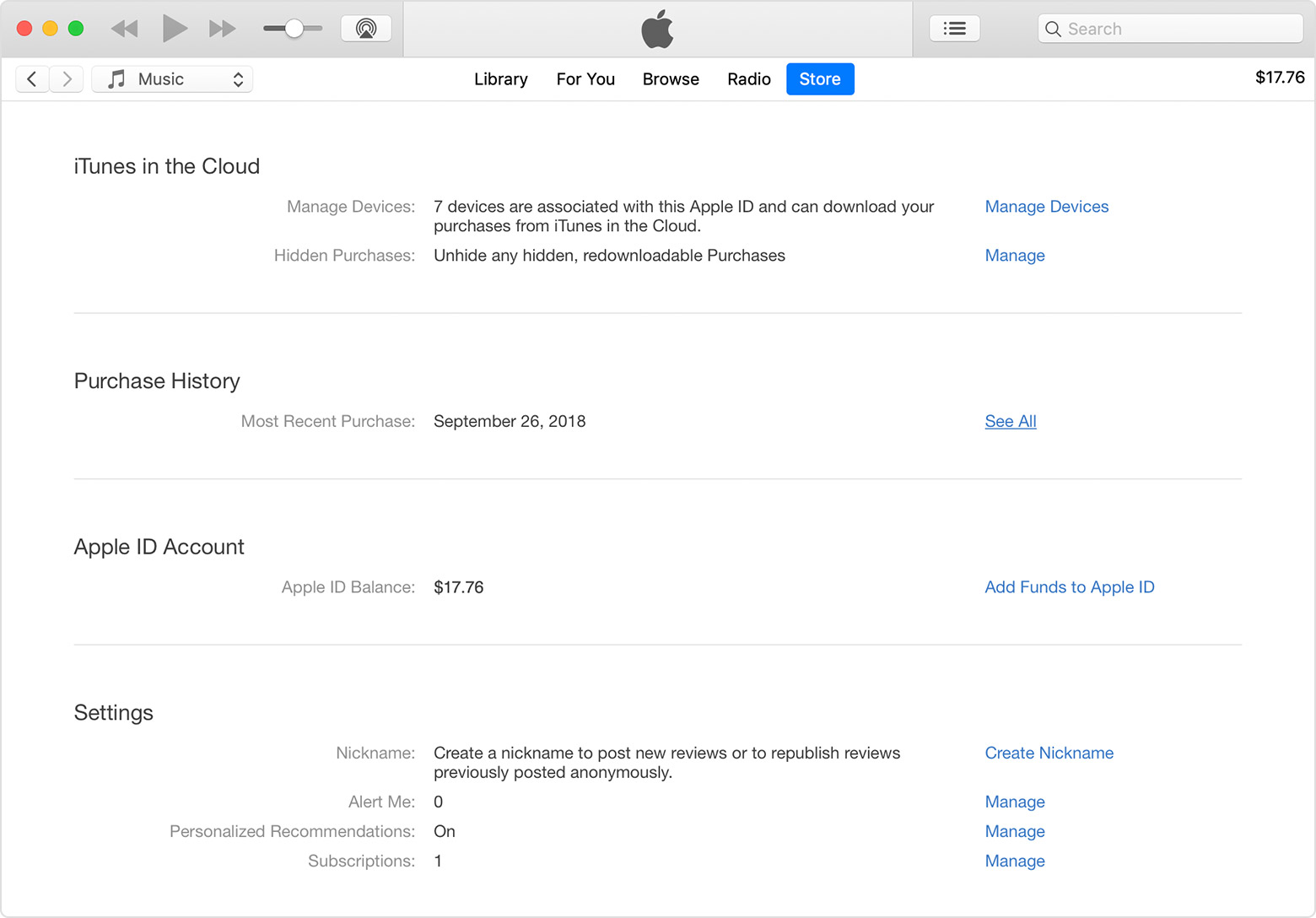Image resolution: width=1316 pixels, height=918 pixels.
Task: Click in the Search field
Action: (x=1170, y=29)
